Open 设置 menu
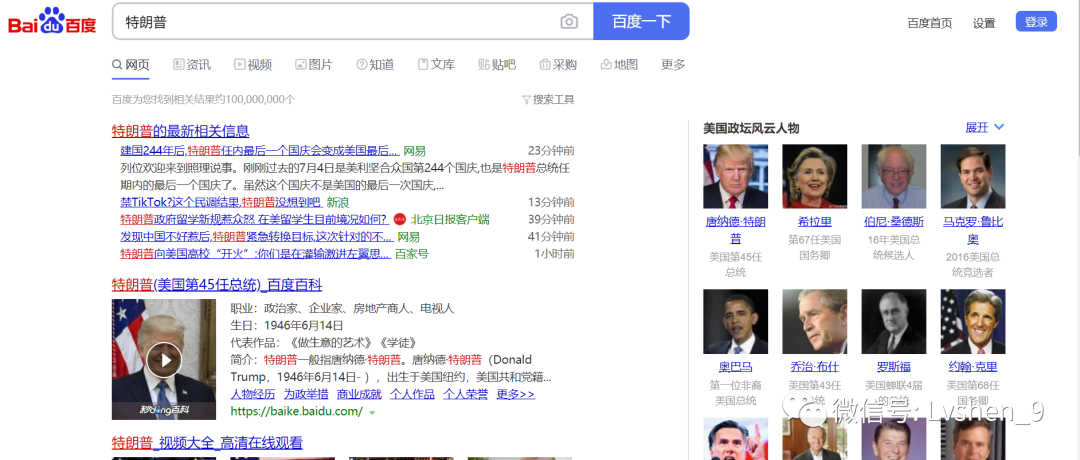The image size is (1080, 460). (984, 23)
